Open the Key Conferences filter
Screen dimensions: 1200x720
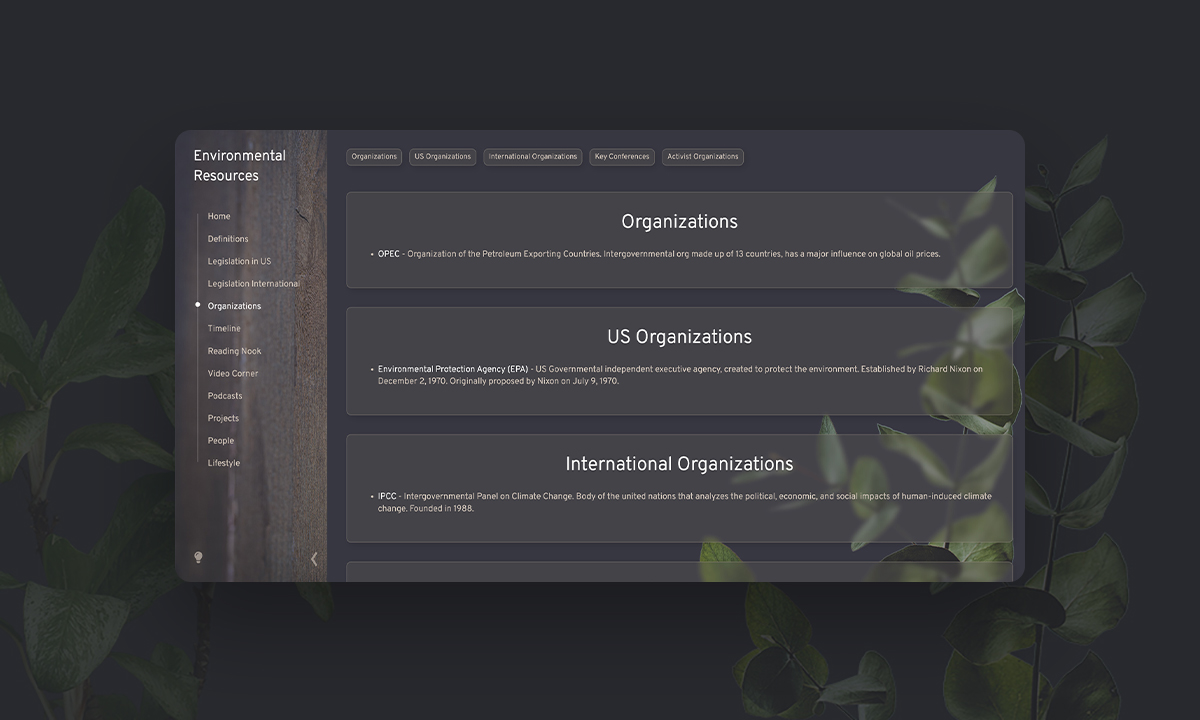pyautogui.click(x=621, y=156)
